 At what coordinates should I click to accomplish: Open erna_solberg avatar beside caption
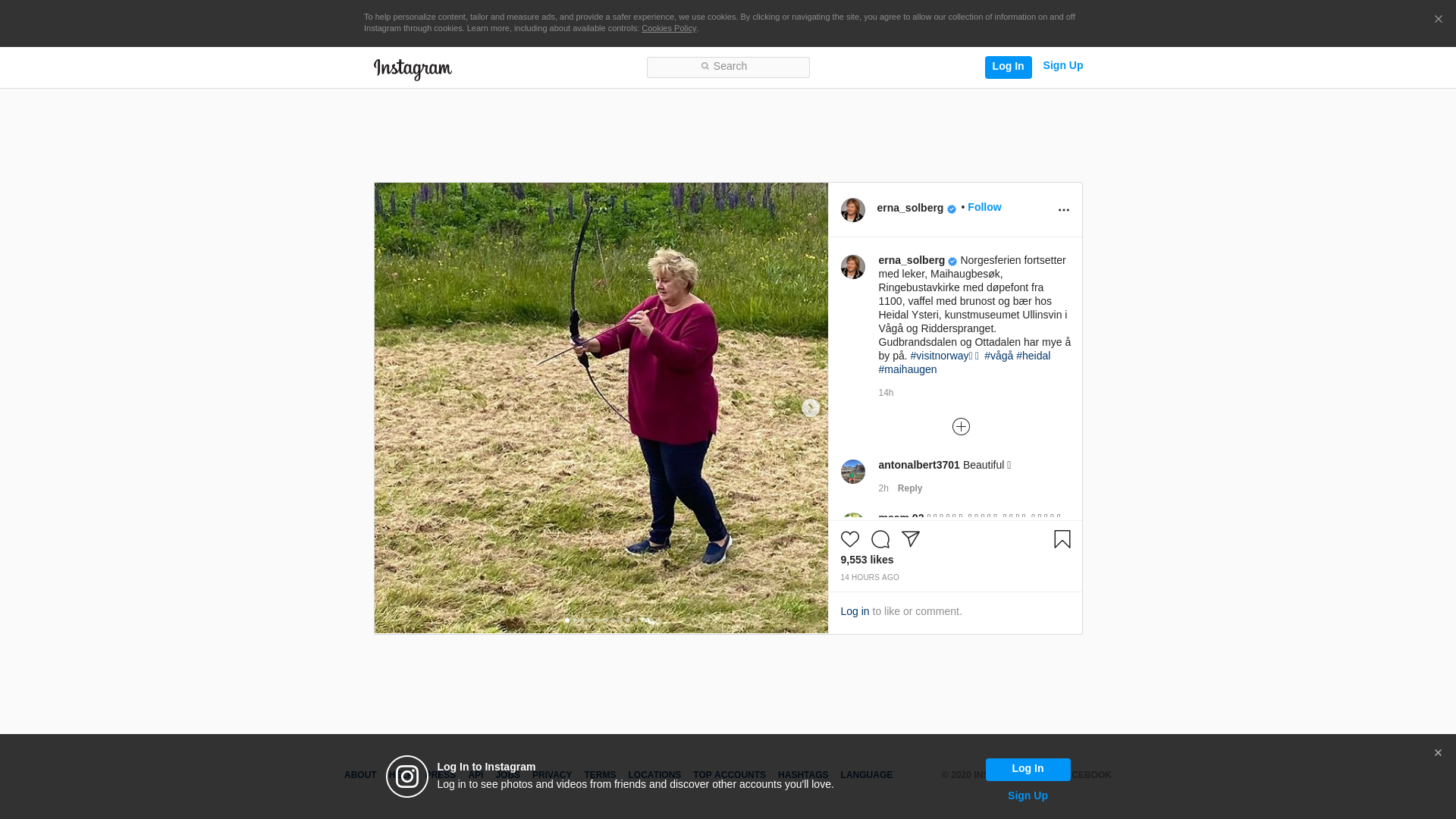click(852, 267)
